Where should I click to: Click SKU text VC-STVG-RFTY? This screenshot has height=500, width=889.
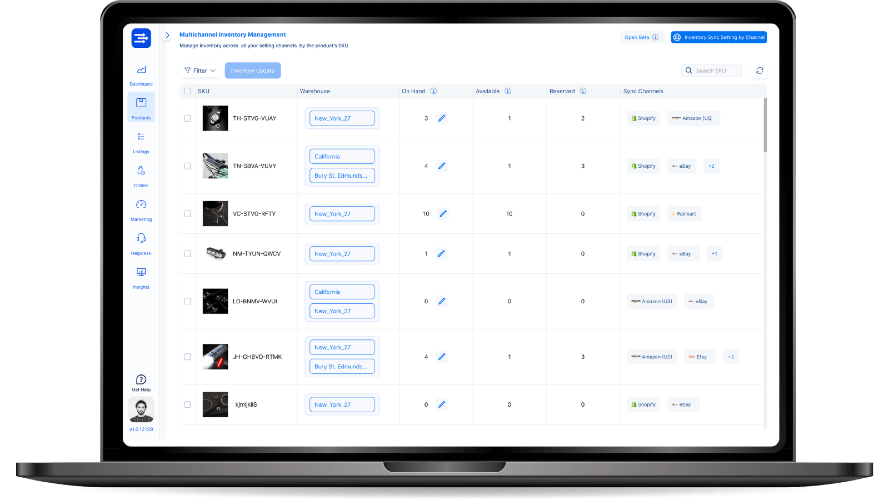click(254, 214)
